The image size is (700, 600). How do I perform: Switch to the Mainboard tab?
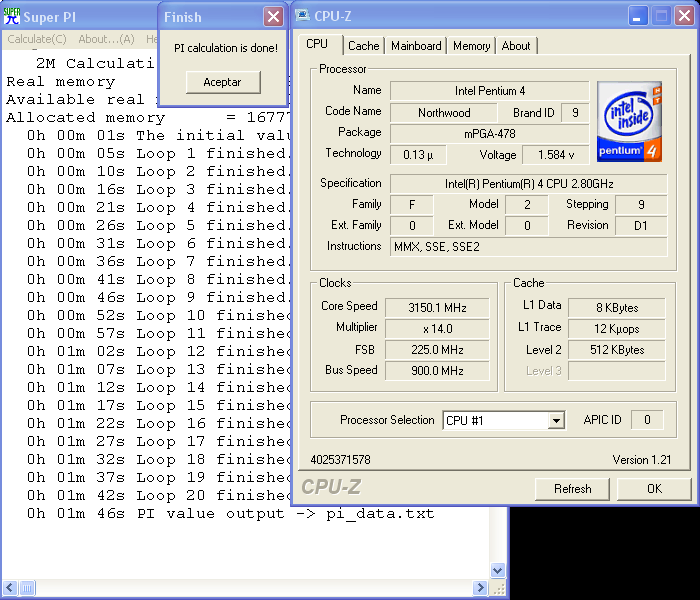416,46
